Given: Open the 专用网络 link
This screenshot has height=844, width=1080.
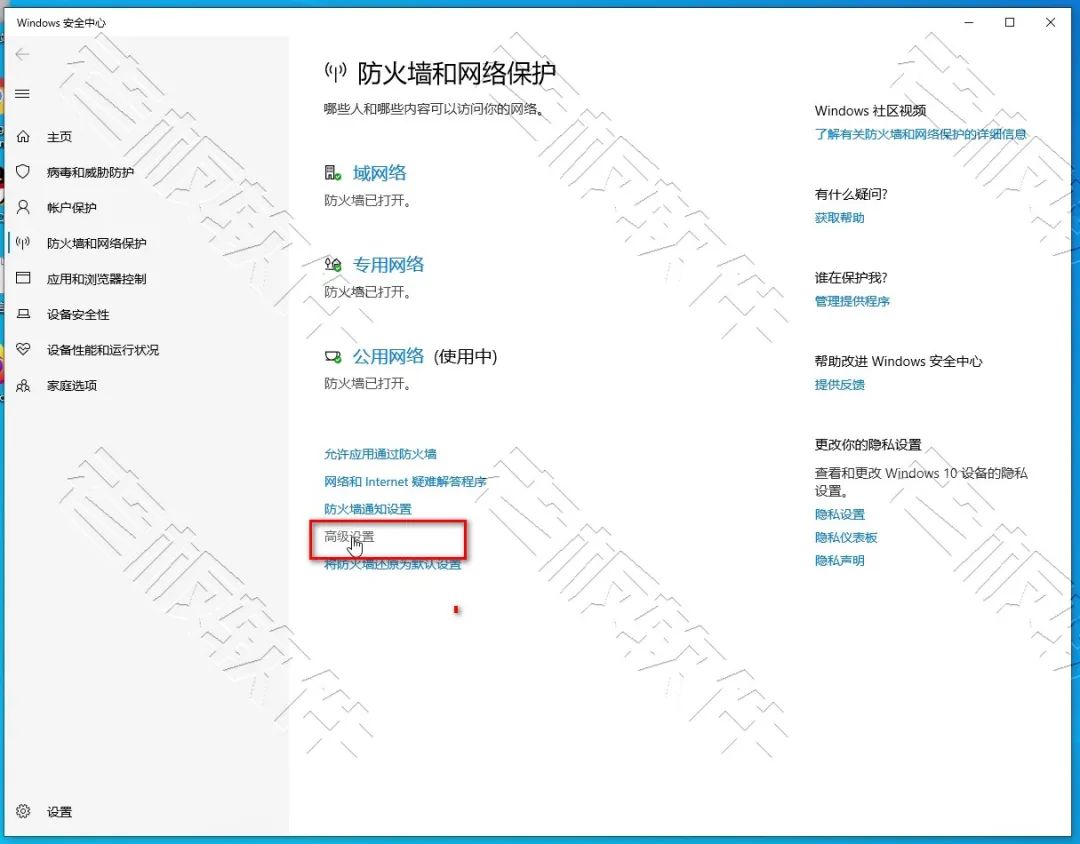Looking at the screenshot, I should pos(388,265).
